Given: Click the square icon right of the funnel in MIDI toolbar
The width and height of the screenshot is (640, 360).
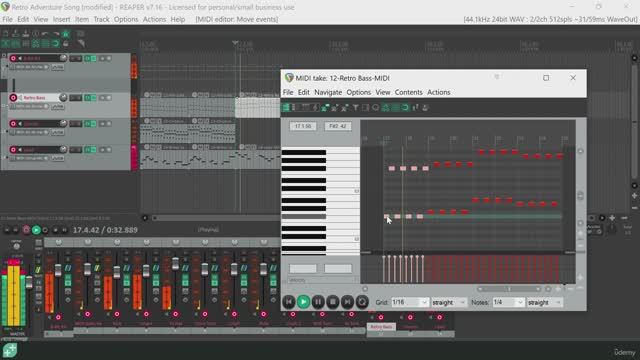Looking at the screenshot, I should tap(365, 108).
